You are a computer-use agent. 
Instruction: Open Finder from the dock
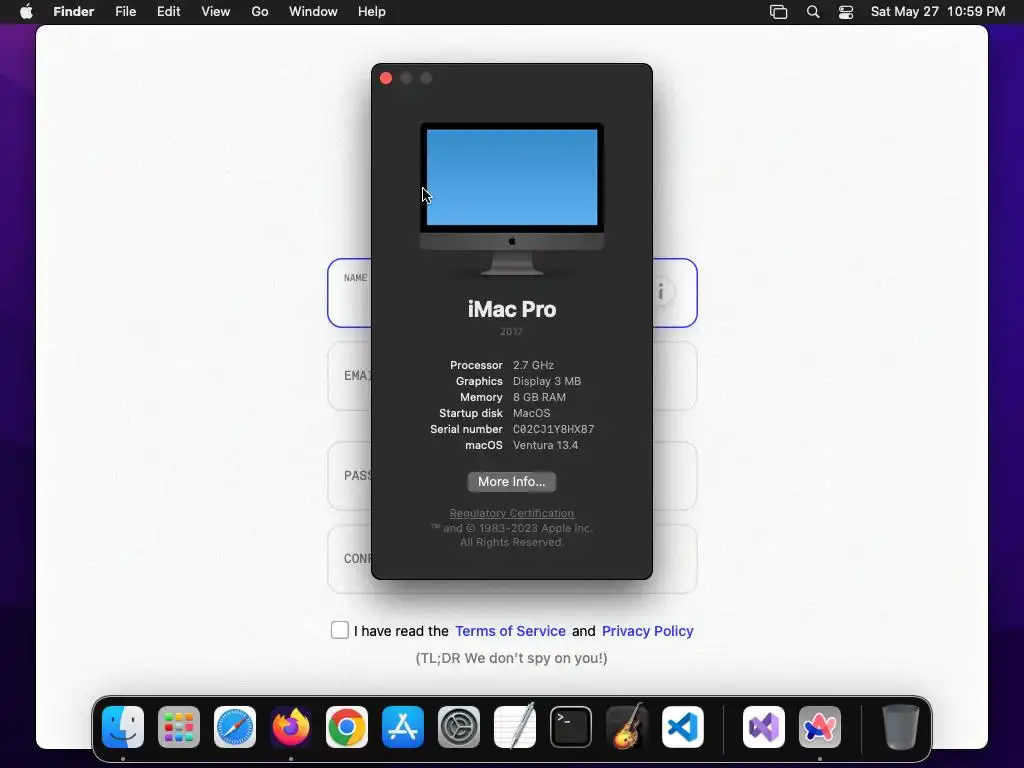123,727
